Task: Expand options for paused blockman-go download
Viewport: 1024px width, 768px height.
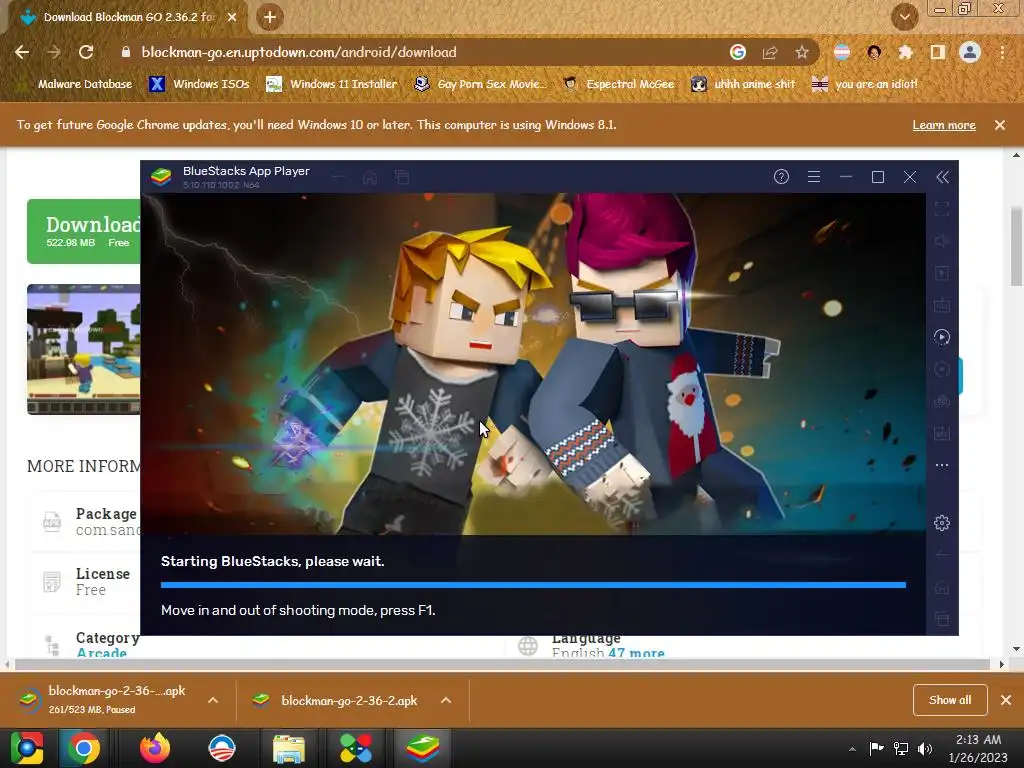Action: tap(213, 700)
